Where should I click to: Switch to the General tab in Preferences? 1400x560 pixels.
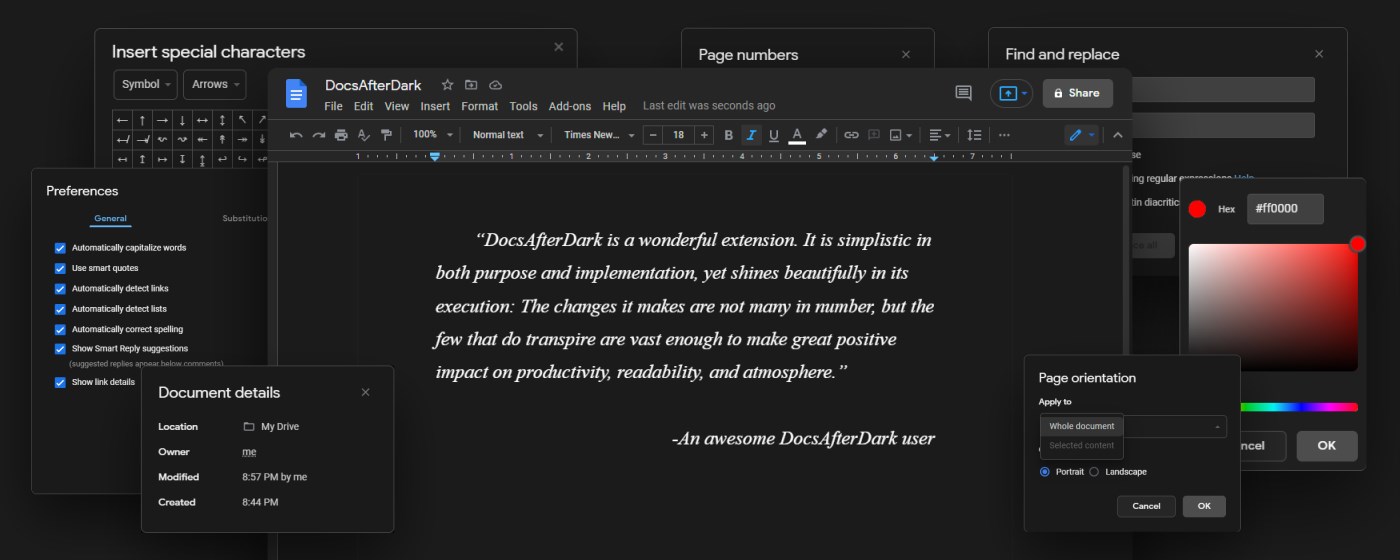110,219
